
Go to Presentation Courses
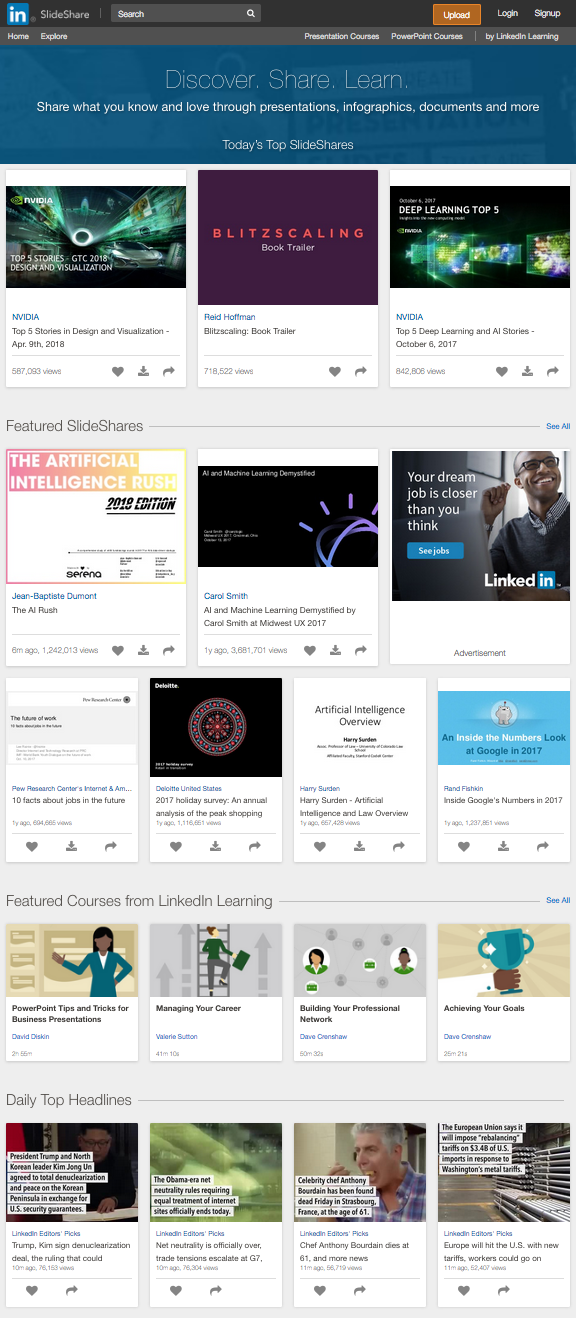point(342,36)
